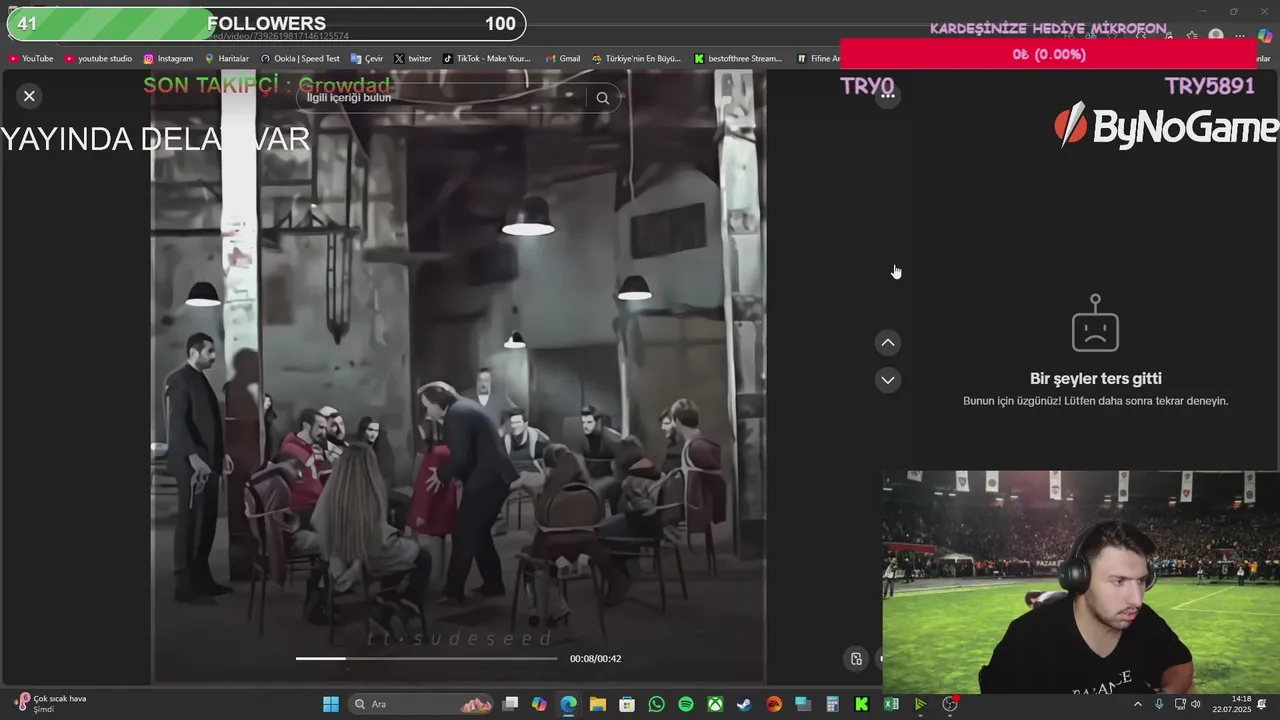
Task: Open the twitter bookmark
Action: click(x=413, y=59)
